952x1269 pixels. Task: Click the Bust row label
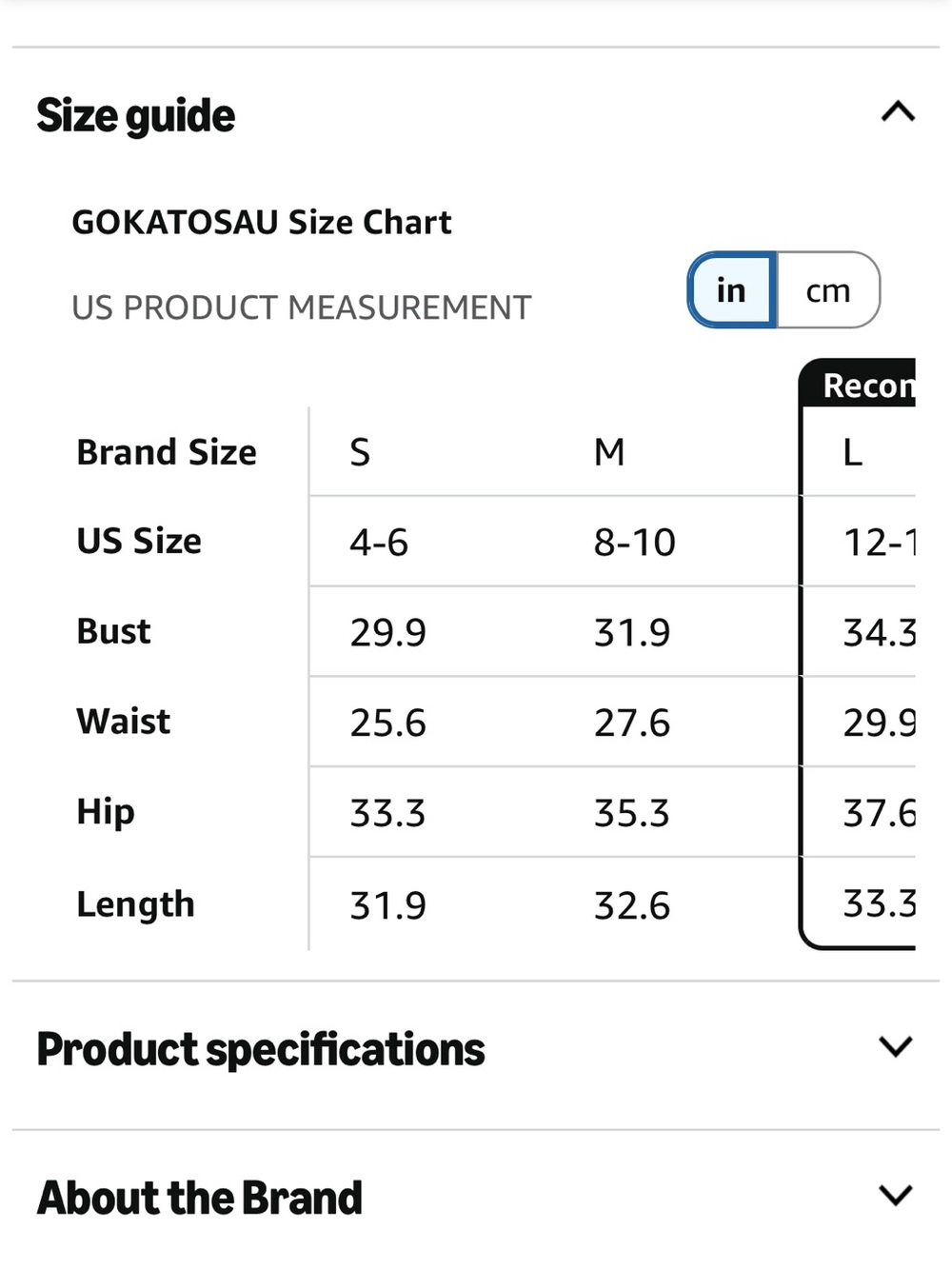113,632
